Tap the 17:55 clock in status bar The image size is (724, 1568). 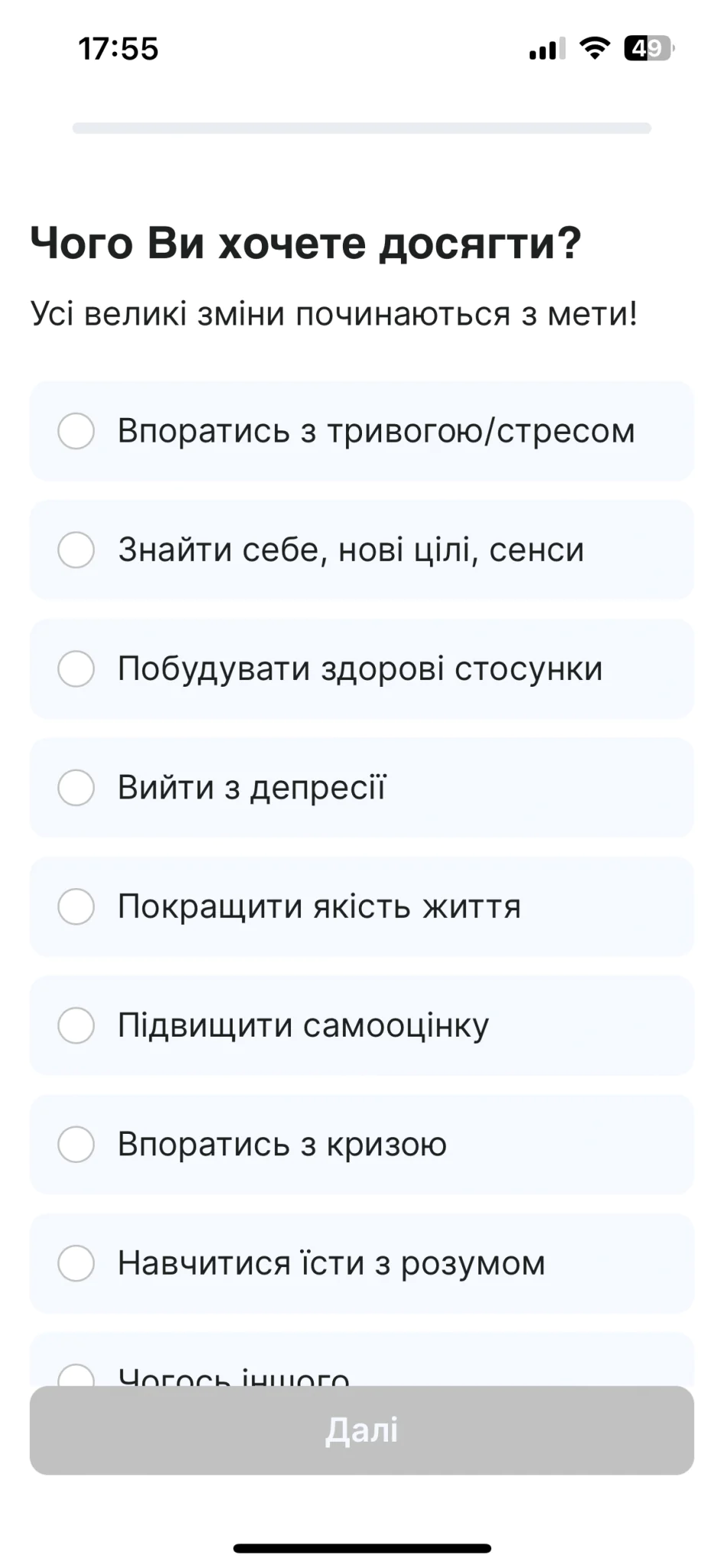point(118,49)
